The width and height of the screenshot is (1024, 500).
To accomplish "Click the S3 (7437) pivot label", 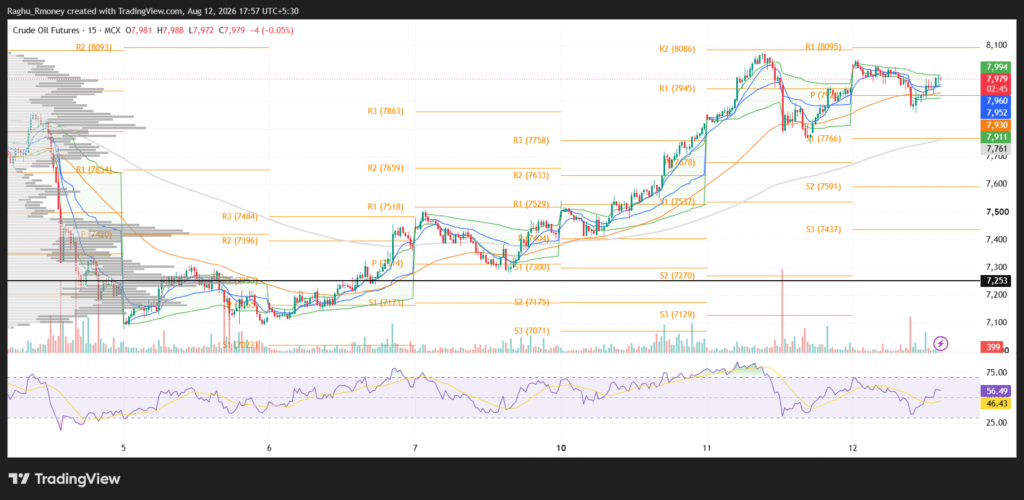I will (x=824, y=229).
